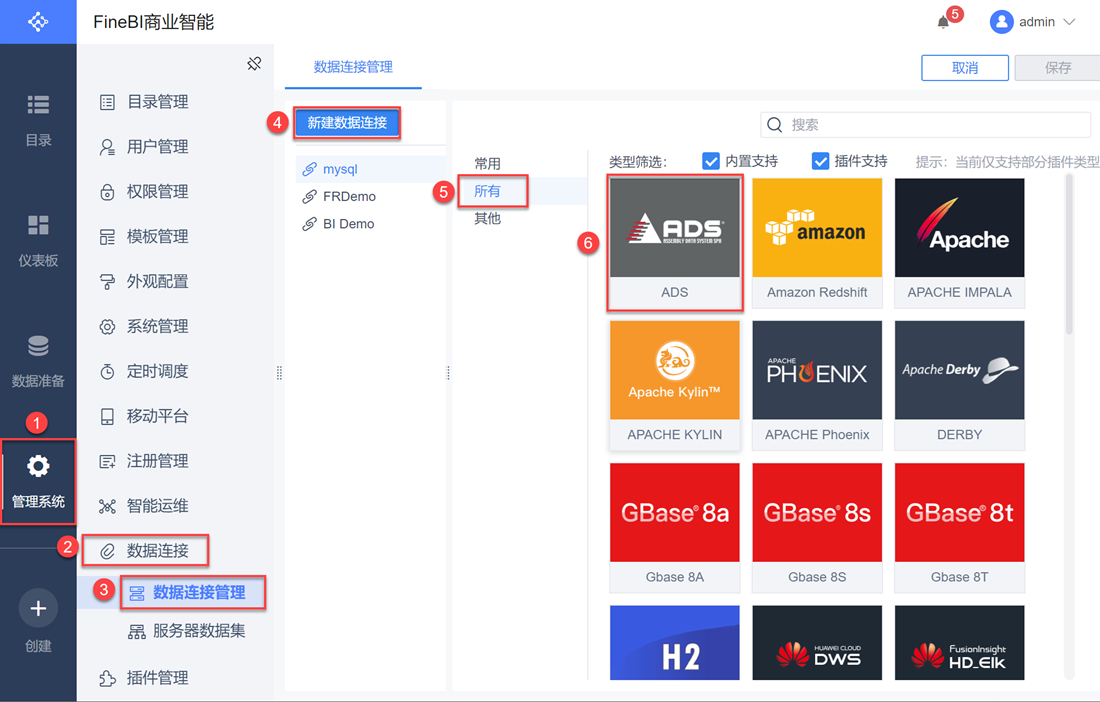The height and width of the screenshot is (702, 1100).
Task: Click the 插件管理 puzzle icon
Action: point(107,678)
